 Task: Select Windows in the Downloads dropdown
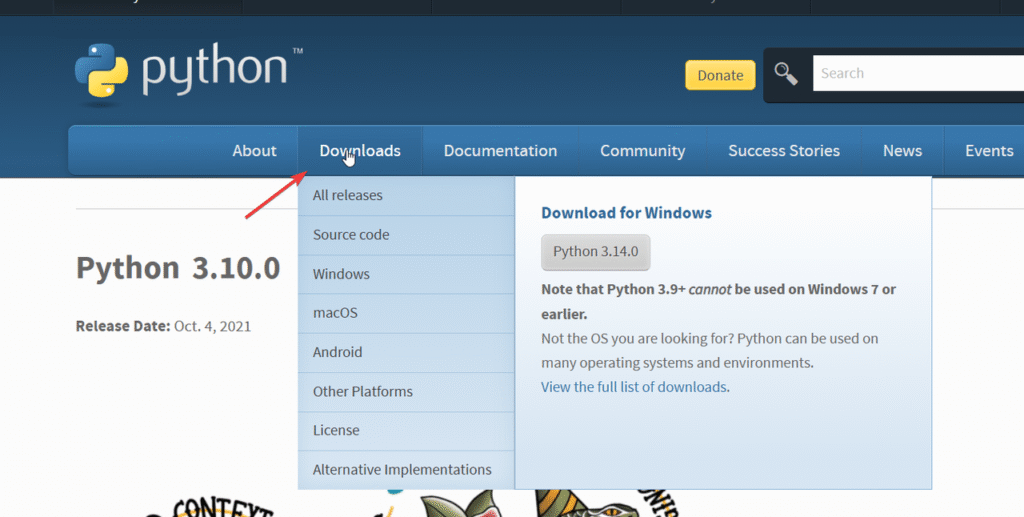pos(341,274)
